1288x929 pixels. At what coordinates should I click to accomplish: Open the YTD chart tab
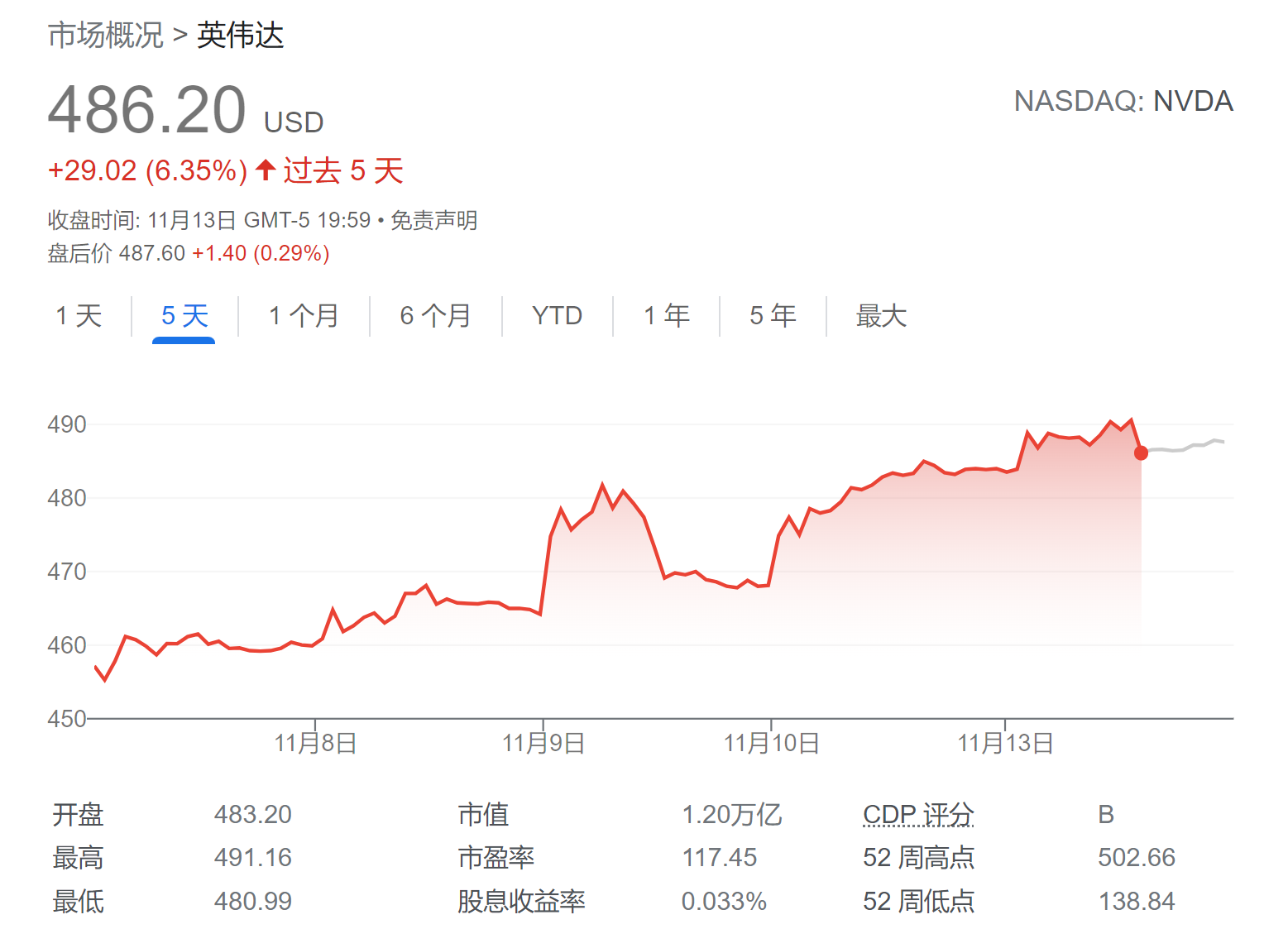557,316
